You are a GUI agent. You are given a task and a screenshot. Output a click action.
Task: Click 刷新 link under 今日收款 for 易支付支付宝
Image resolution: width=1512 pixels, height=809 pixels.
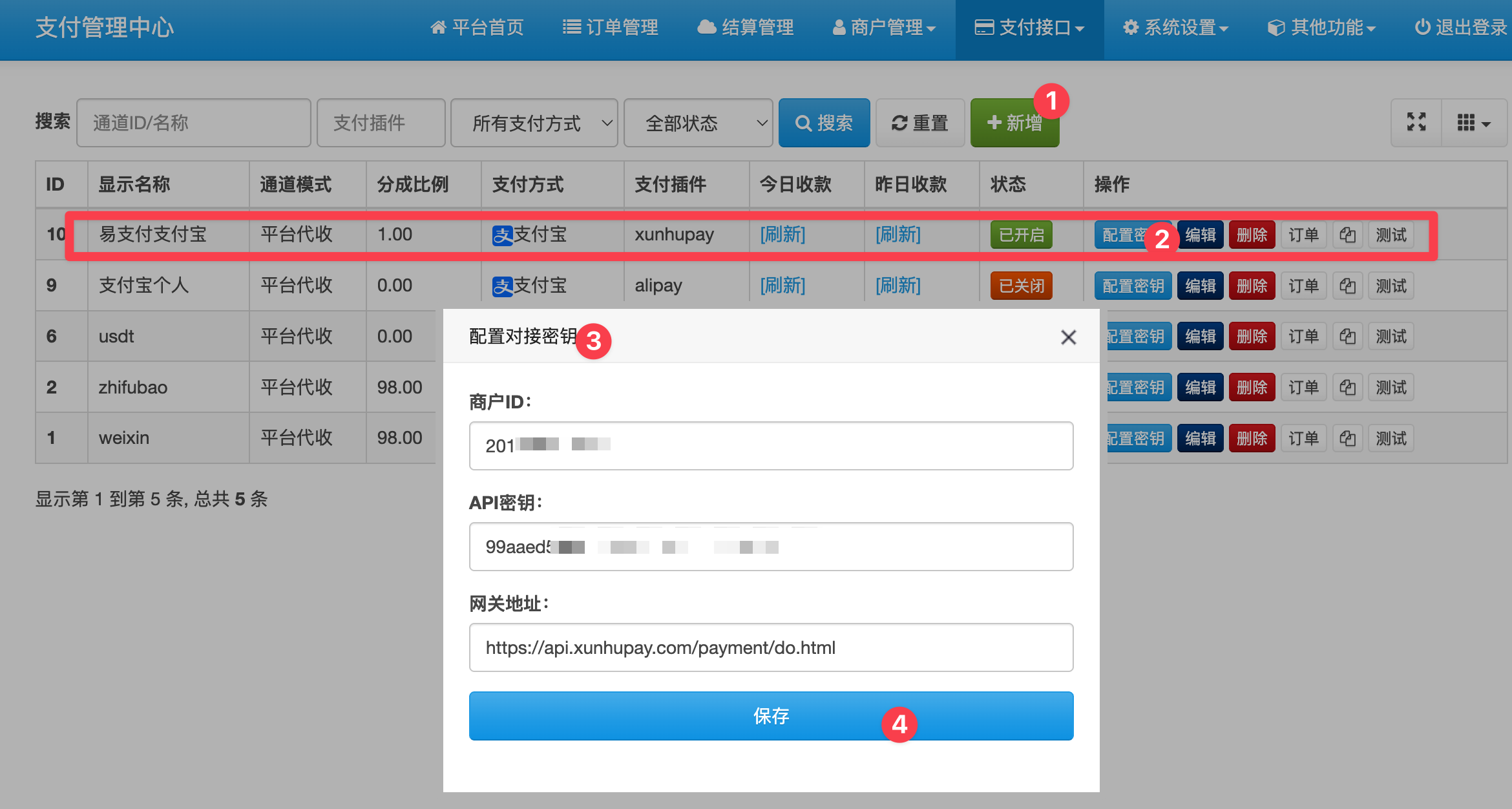[x=782, y=235]
